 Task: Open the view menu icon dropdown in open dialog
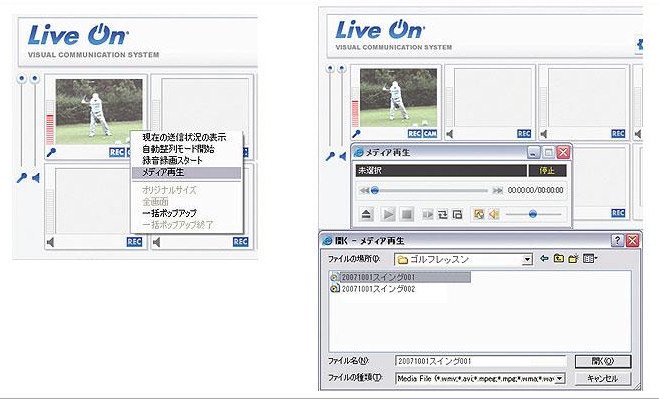[x=590, y=259]
